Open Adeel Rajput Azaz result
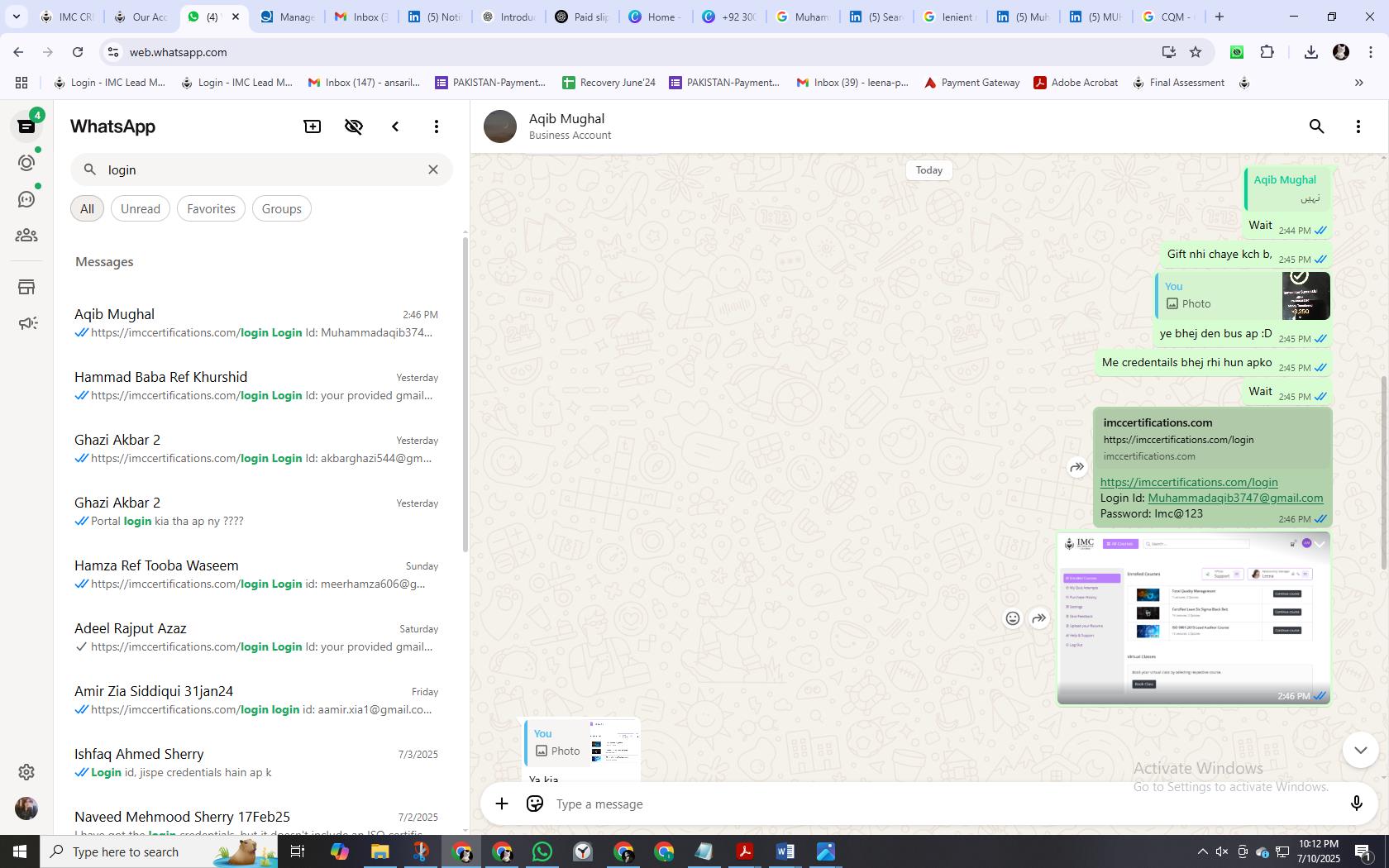The height and width of the screenshot is (868, 1389). pyautogui.click(x=256, y=637)
